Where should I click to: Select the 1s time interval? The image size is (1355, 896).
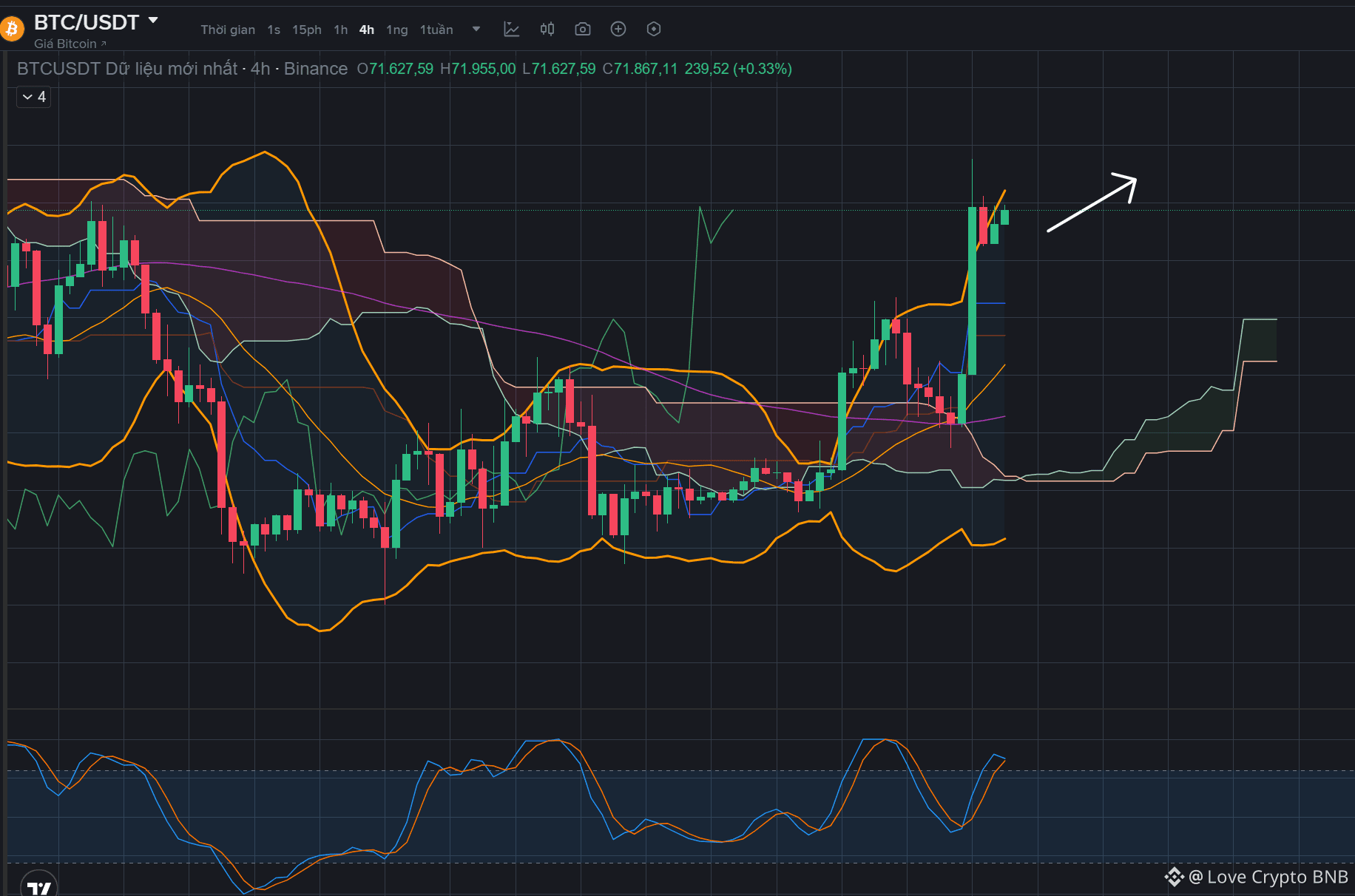pyautogui.click(x=274, y=30)
